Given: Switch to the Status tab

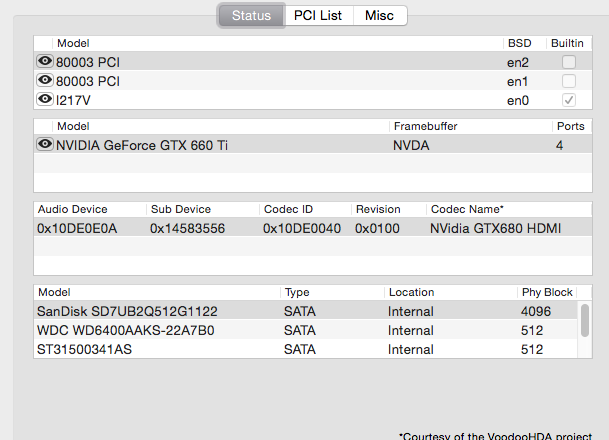Looking at the screenshot, I should click(251, 16).
